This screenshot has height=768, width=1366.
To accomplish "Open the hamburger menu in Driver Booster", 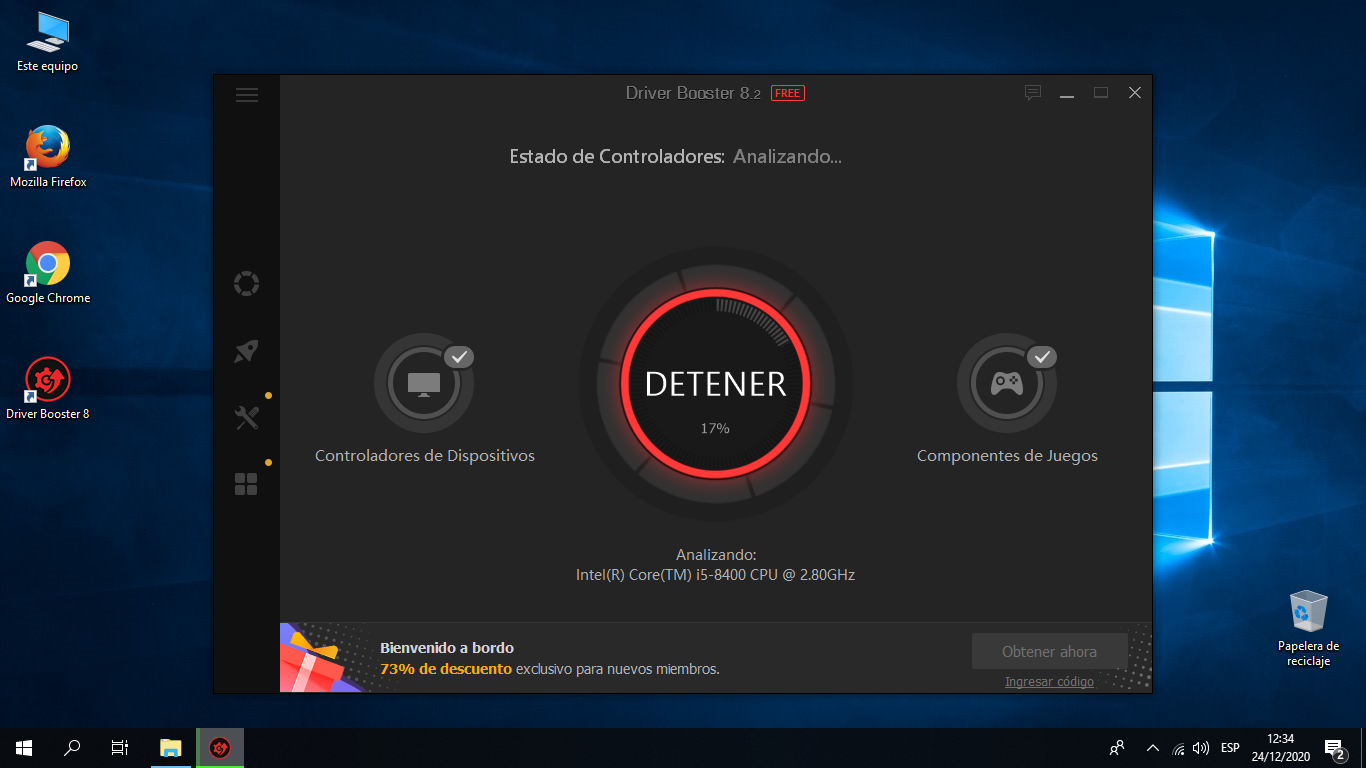I will click(246, 95).
